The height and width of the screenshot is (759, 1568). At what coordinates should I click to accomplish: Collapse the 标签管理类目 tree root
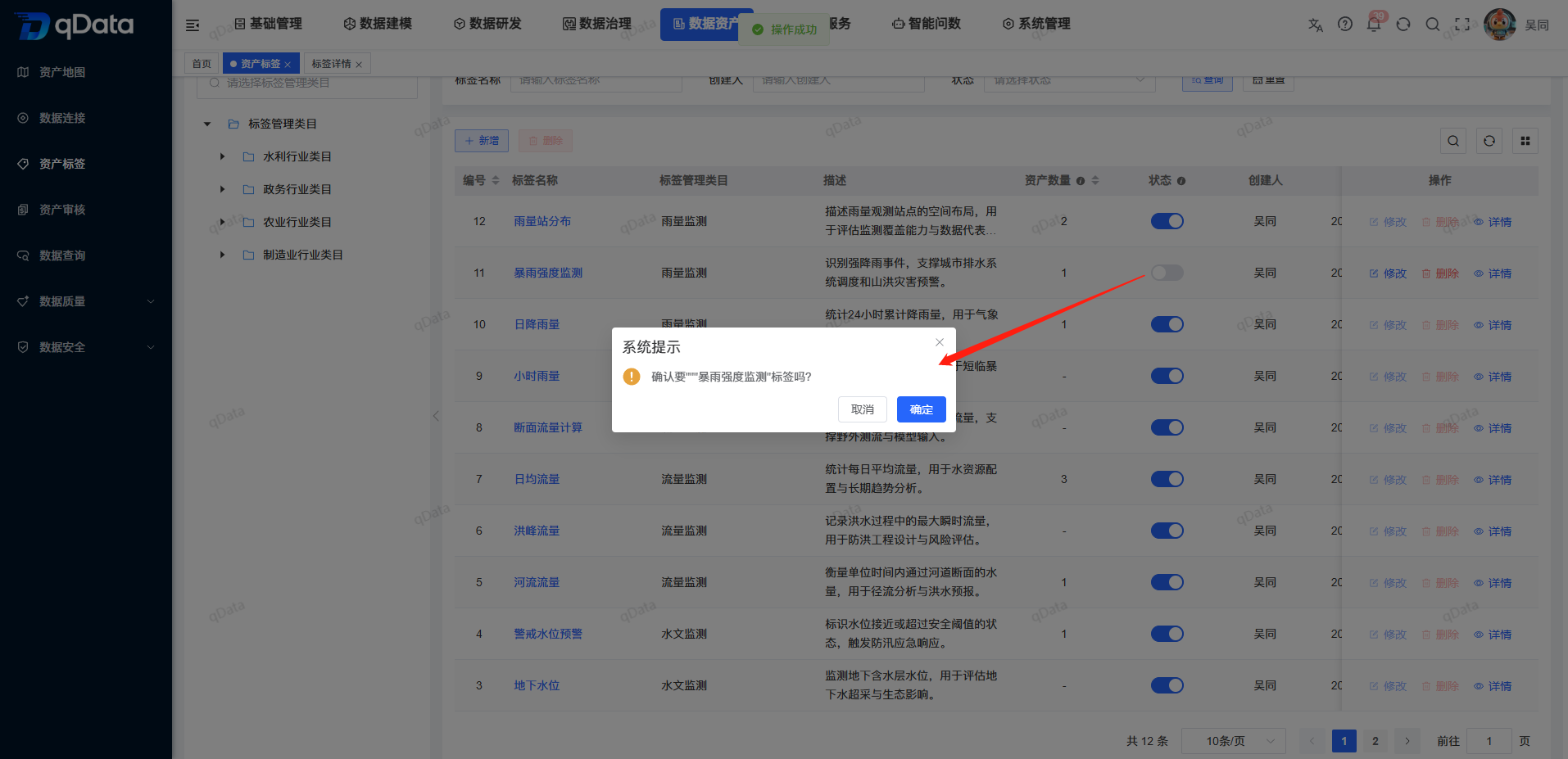[x=207, y=124]
